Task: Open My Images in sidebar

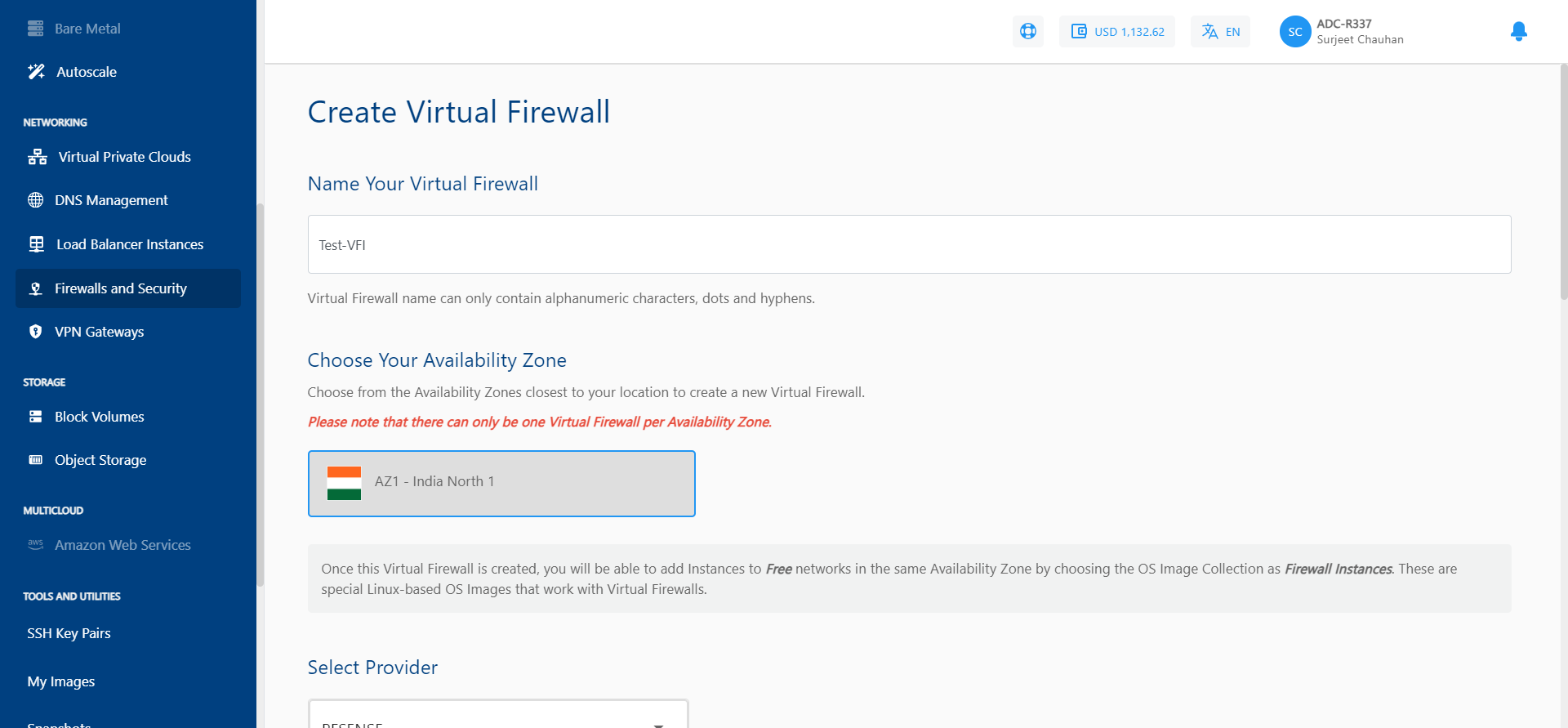Action: tap(61, 681)
